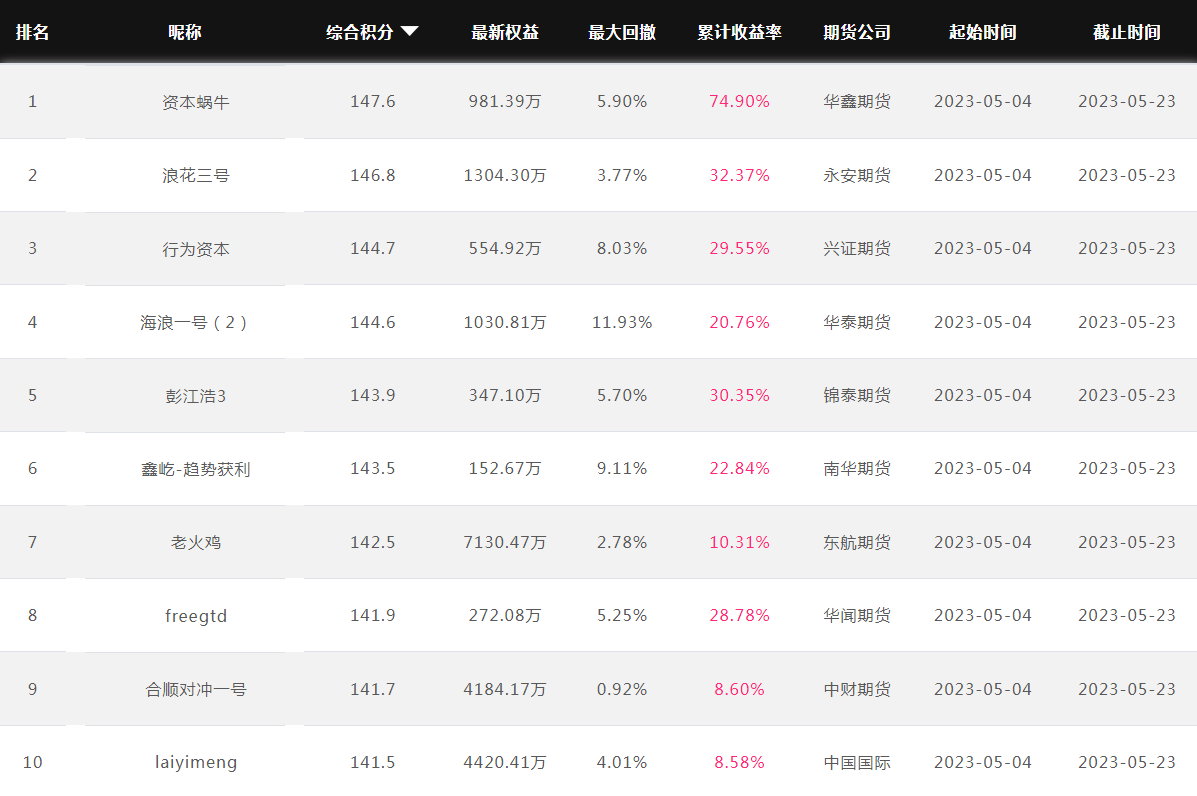Select score 143.9
Screen dimensions: 1197x796
click(373, 395)
